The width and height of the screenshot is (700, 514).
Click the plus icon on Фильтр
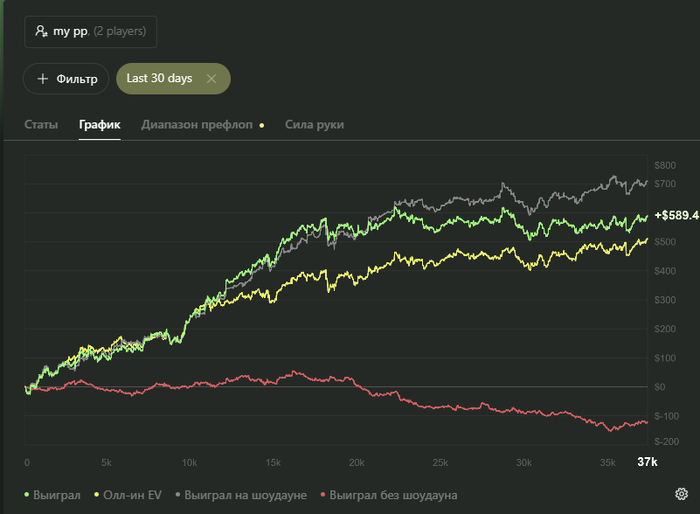[x=43, y=78]
